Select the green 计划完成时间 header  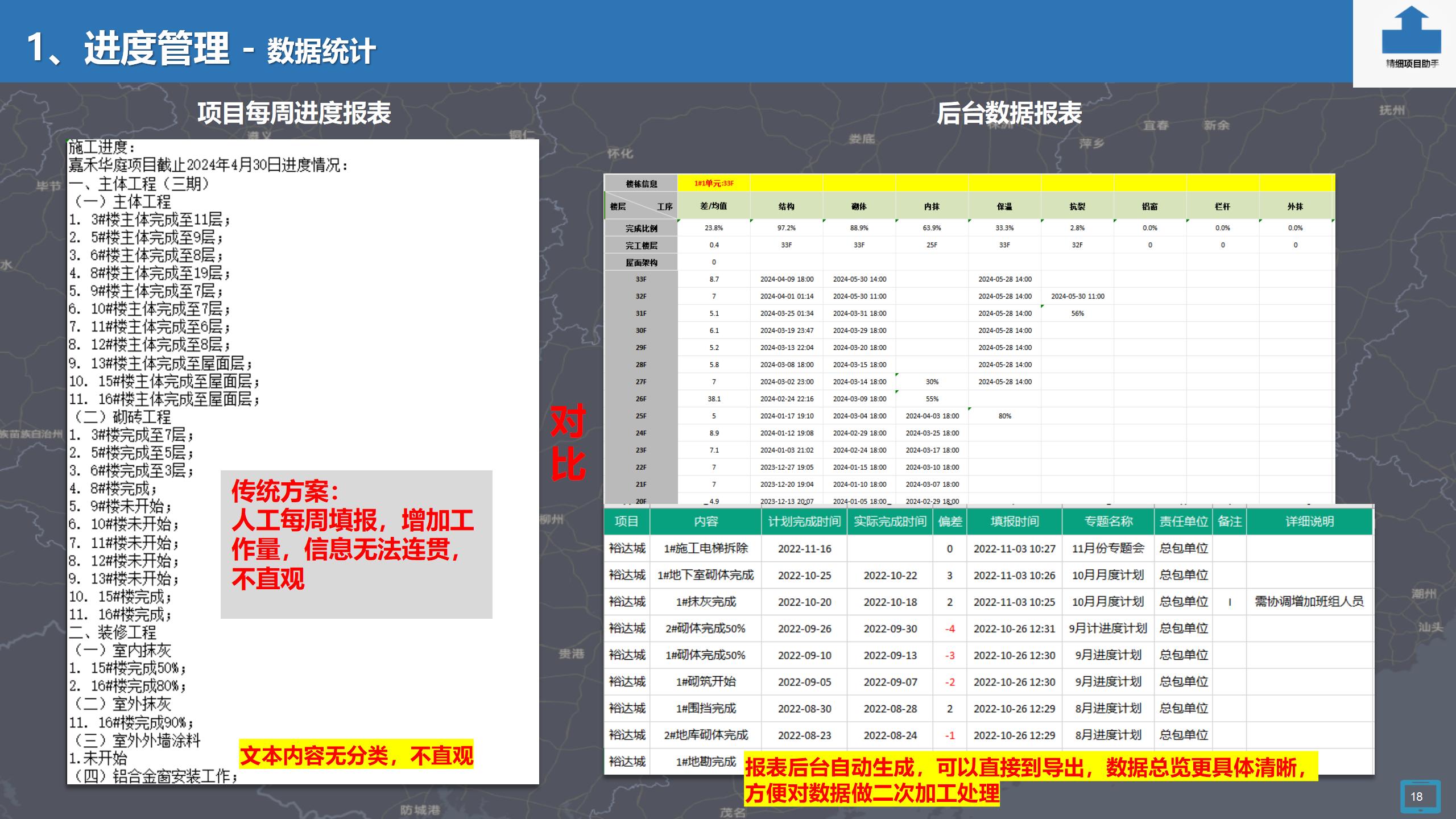coord(804,522)
